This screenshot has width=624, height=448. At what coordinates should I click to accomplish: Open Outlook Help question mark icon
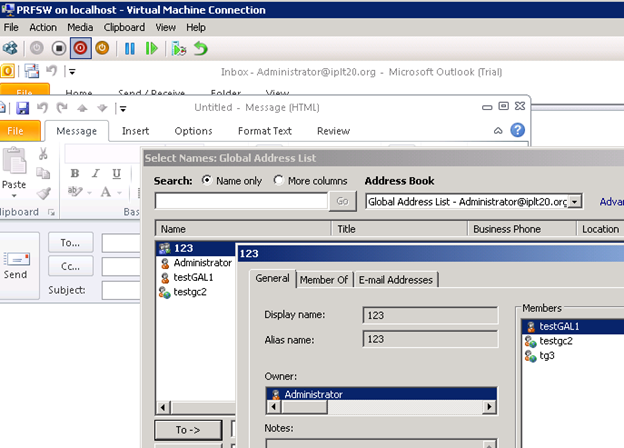(x=517, y=130)
